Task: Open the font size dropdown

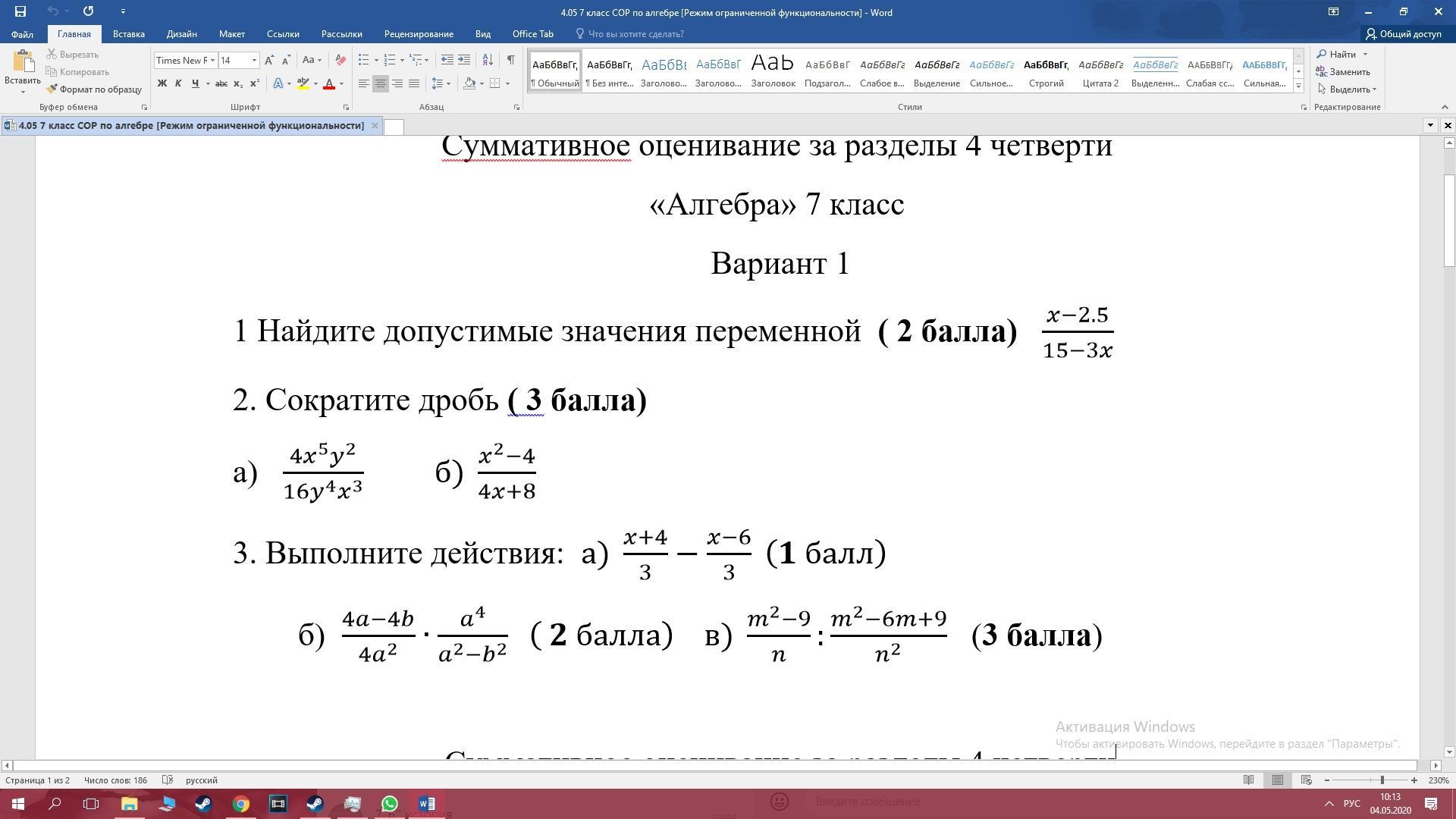Action: coord(254,60)
